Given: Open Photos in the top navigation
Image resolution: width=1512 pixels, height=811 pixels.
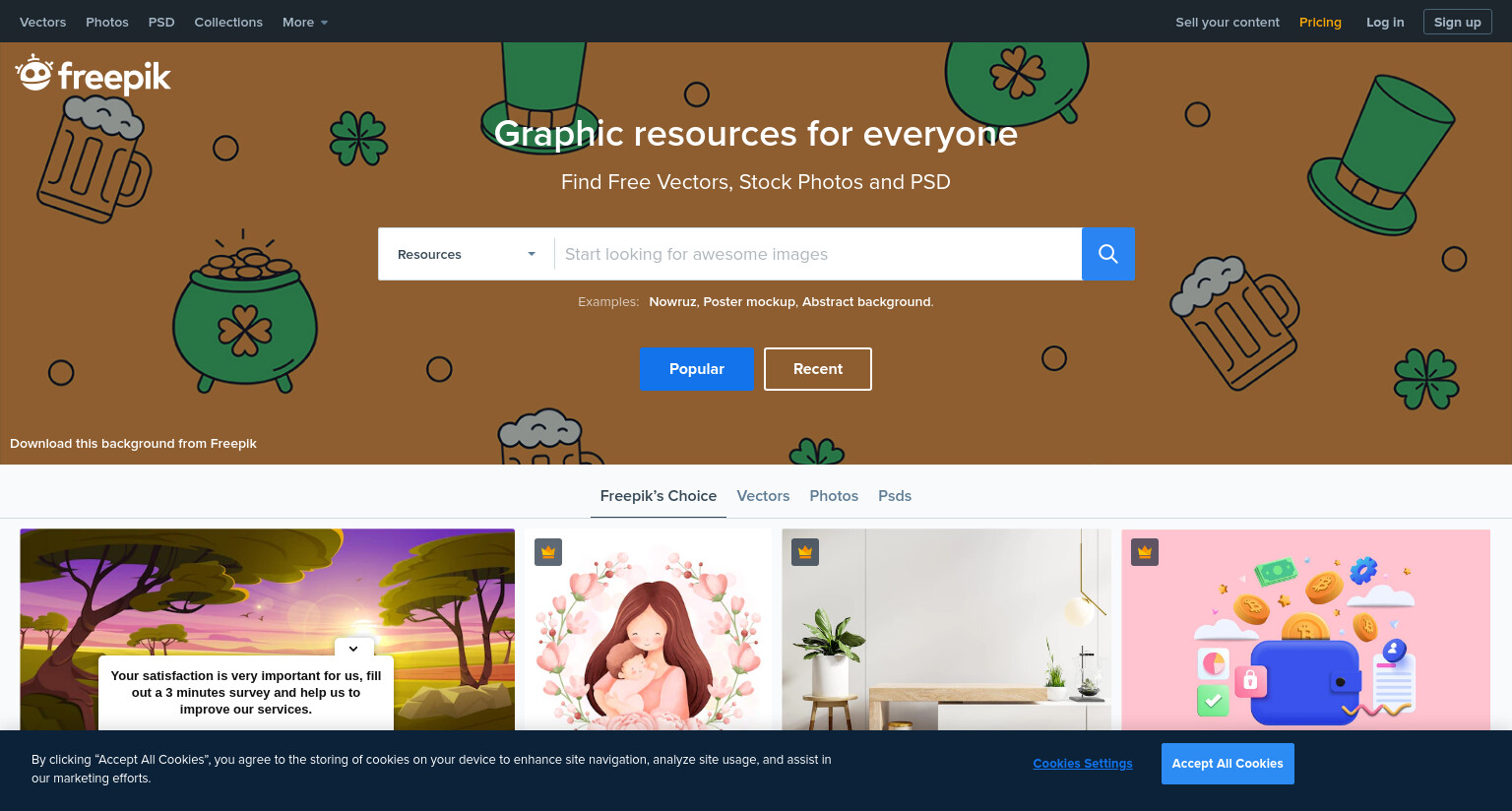Looking at the screenshot, I should pyautogui.click(x=107, y=22).
